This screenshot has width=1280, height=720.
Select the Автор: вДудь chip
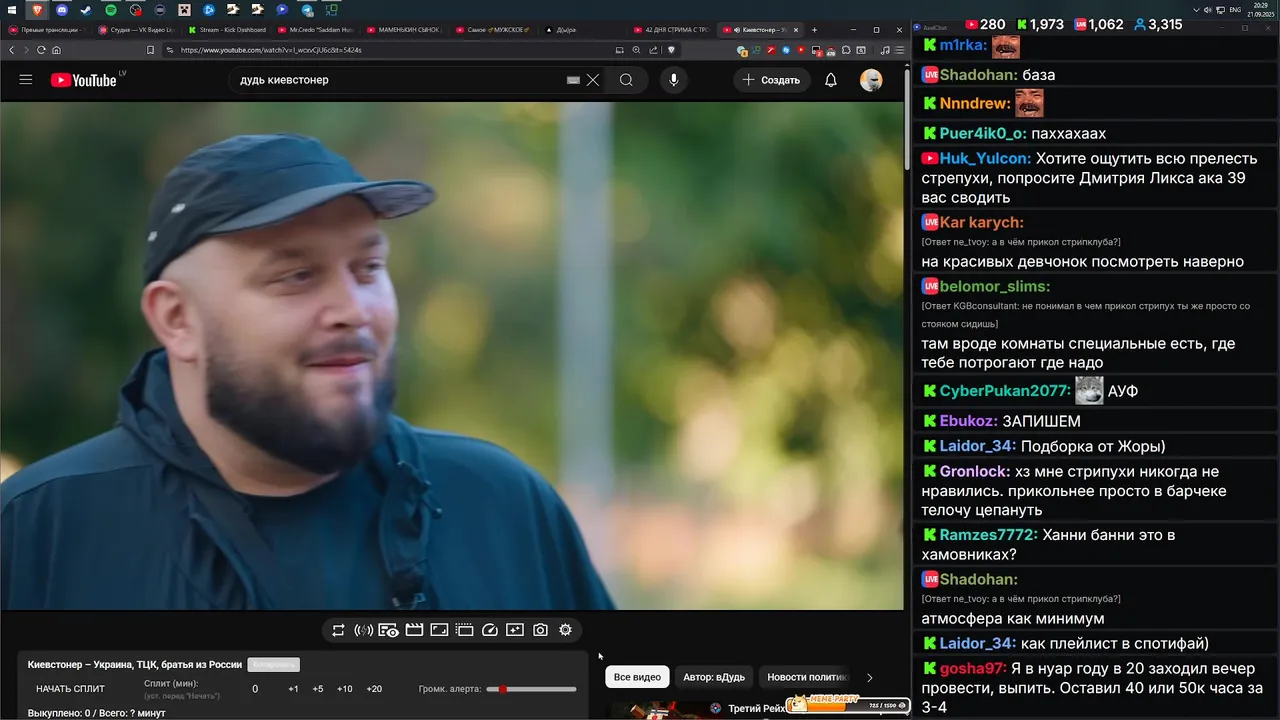pos(714,677)
